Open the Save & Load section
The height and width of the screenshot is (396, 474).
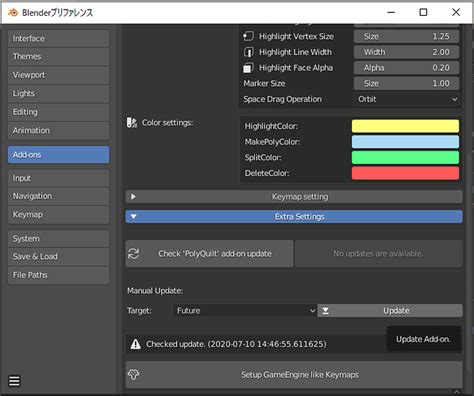click(x=58, y=256)
